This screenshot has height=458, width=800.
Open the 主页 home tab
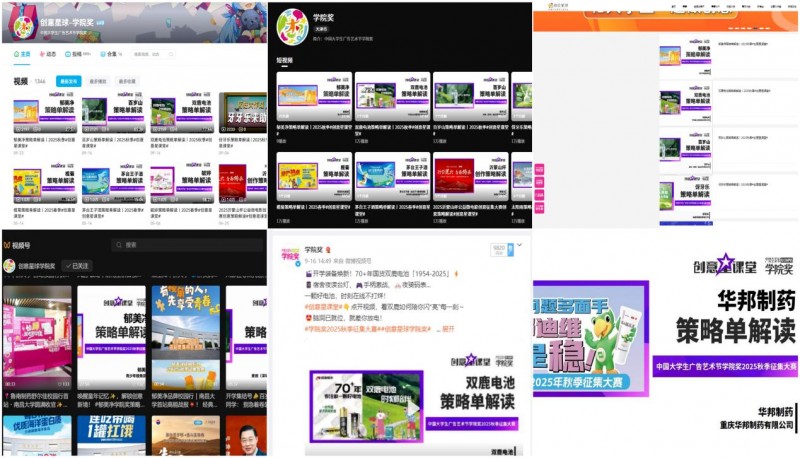click(x=23, y=54)
